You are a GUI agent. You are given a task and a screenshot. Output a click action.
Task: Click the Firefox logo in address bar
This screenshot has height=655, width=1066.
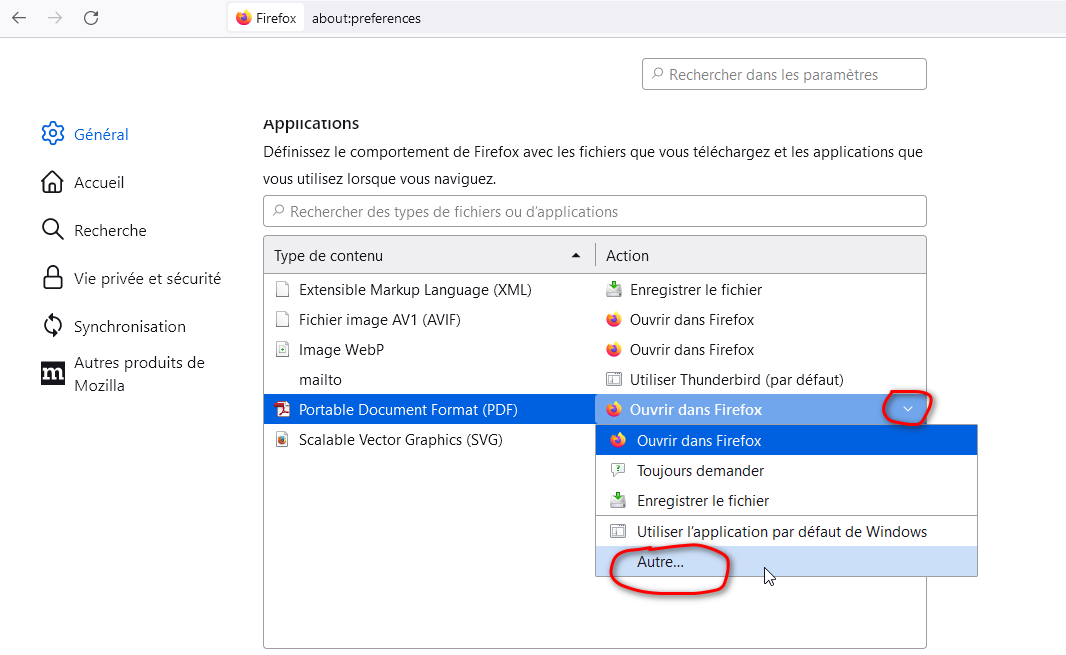pos(244,18)
